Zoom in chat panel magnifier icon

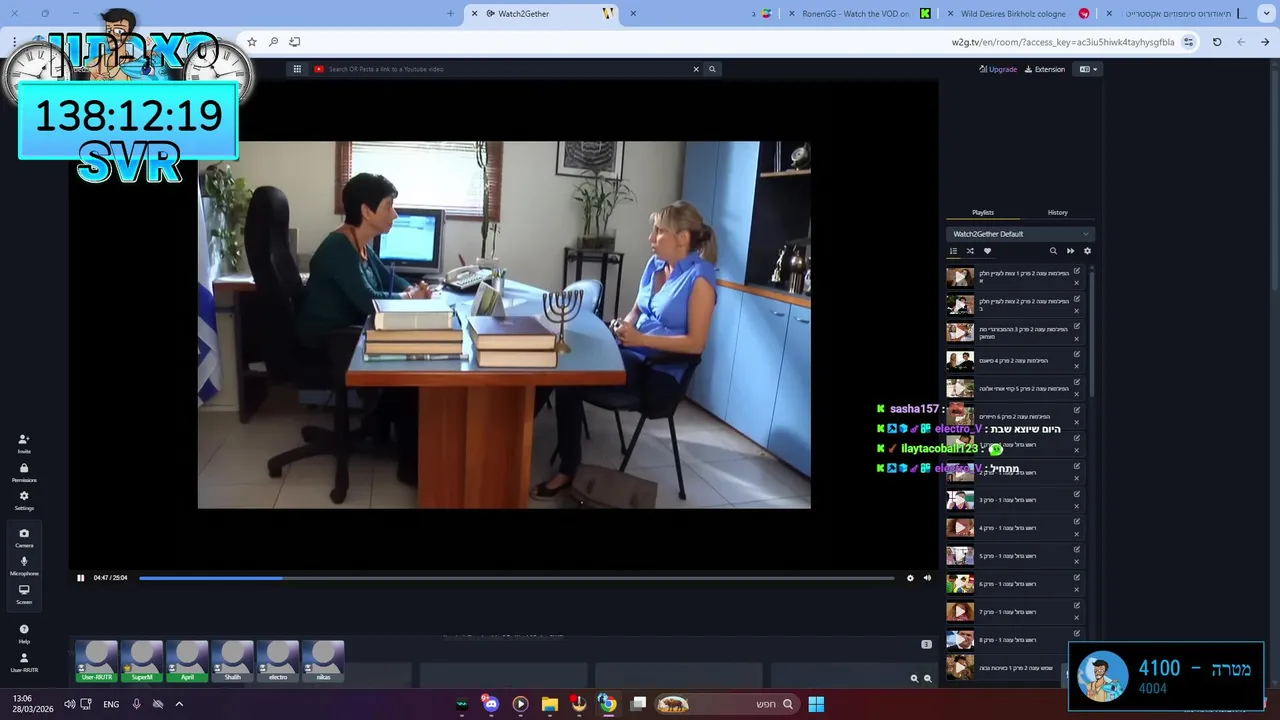914,678
